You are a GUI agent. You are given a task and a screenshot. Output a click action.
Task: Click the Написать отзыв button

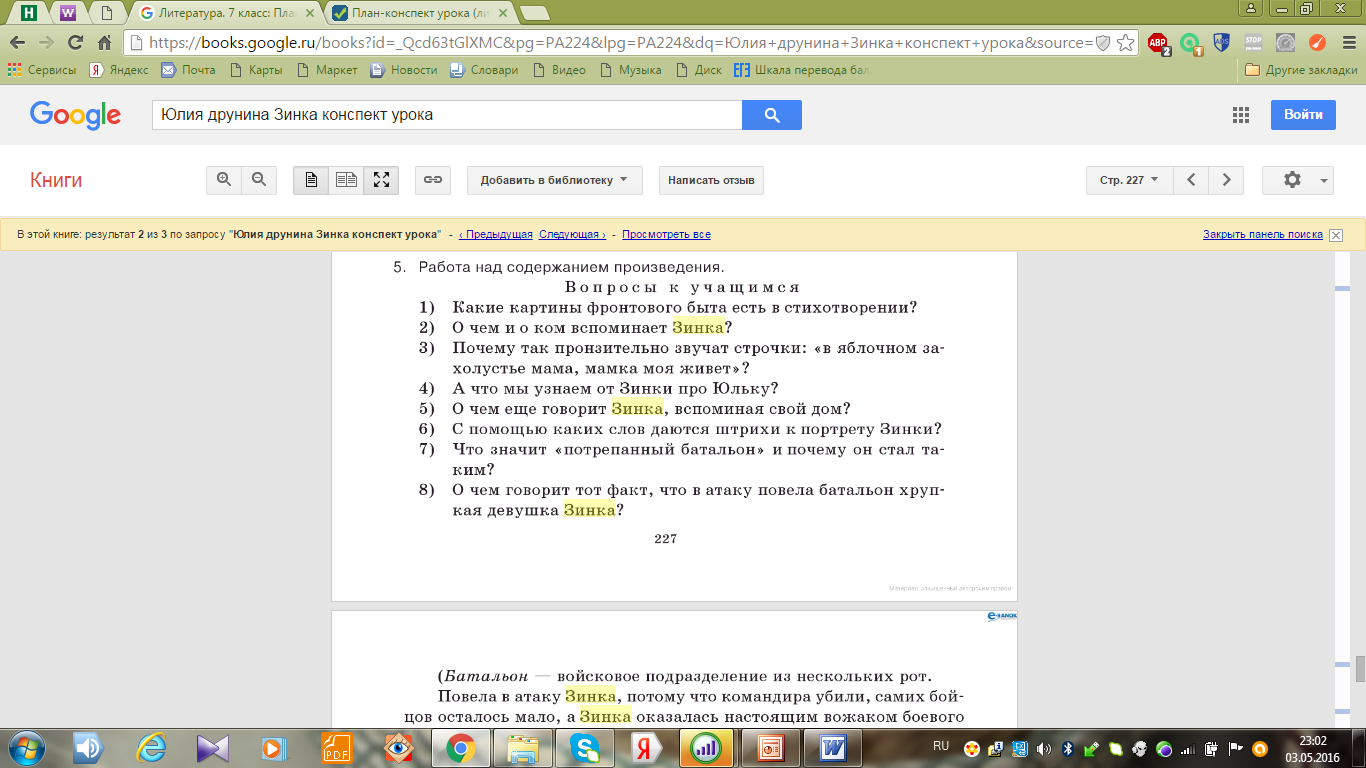click(x=711, y=180)
